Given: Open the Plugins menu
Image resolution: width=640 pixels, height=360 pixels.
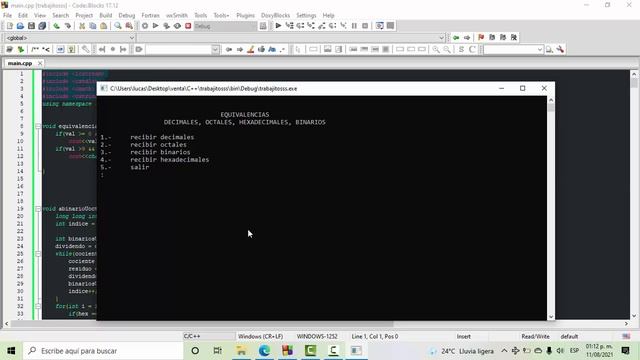Looking at the screenshot, I should point(245,15).
